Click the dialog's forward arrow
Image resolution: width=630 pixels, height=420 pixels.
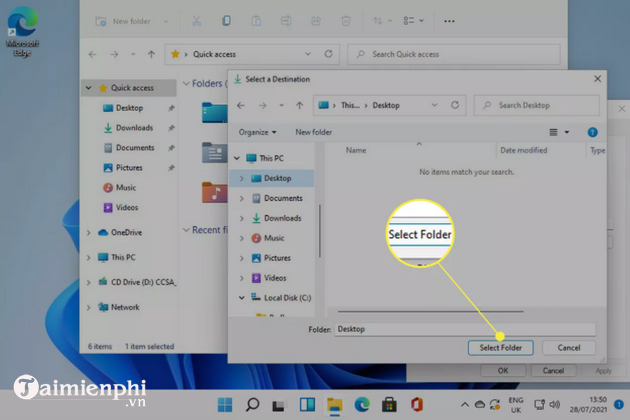tap(262, 105)
